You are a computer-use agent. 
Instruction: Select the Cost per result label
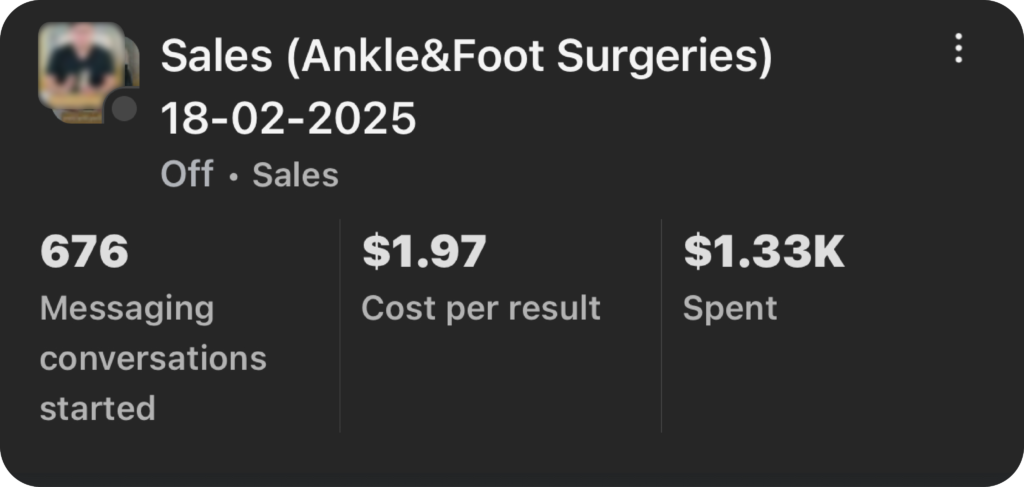click(x=481, y=308)
